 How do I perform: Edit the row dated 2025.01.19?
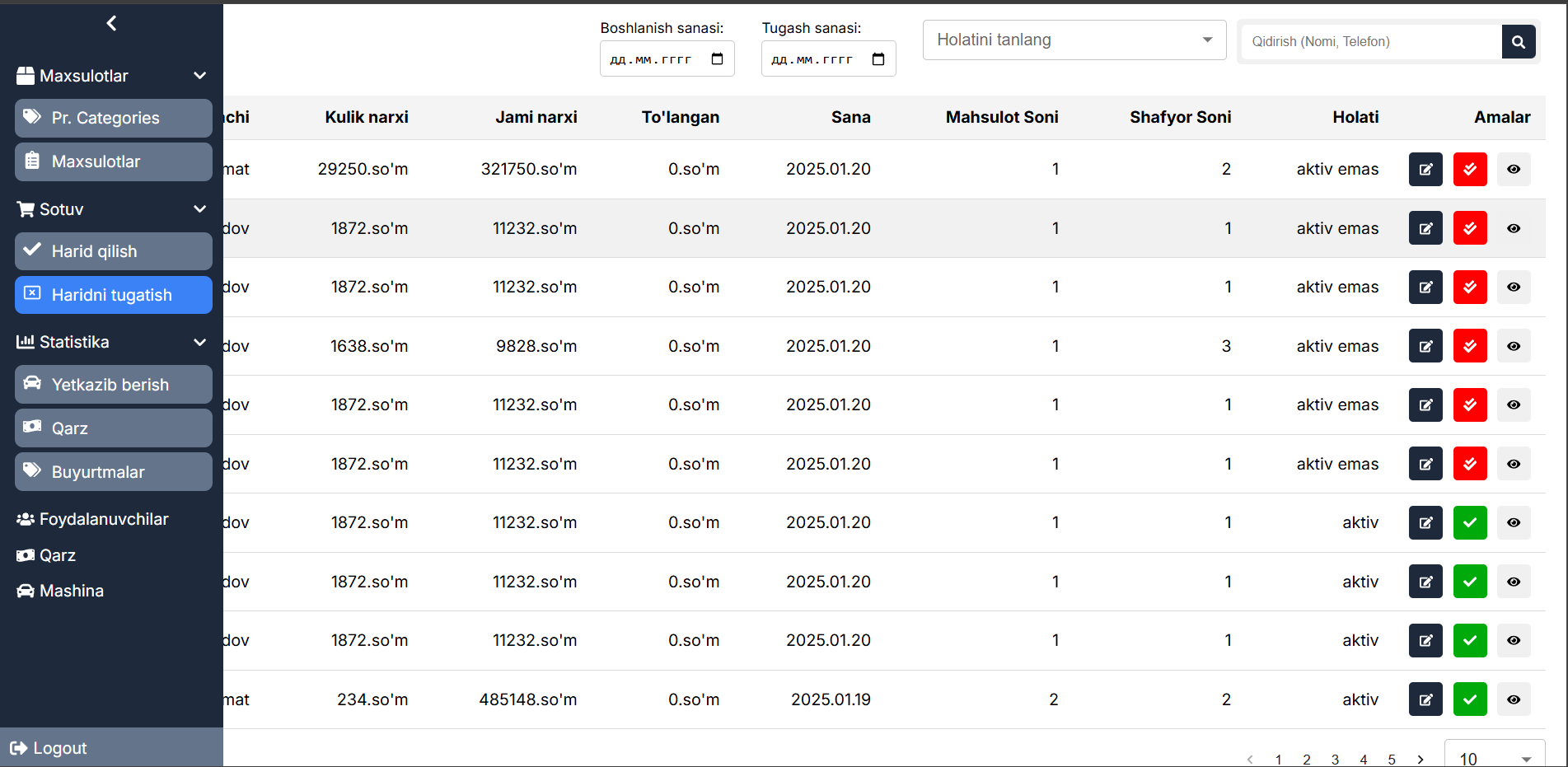(1425, 699)
